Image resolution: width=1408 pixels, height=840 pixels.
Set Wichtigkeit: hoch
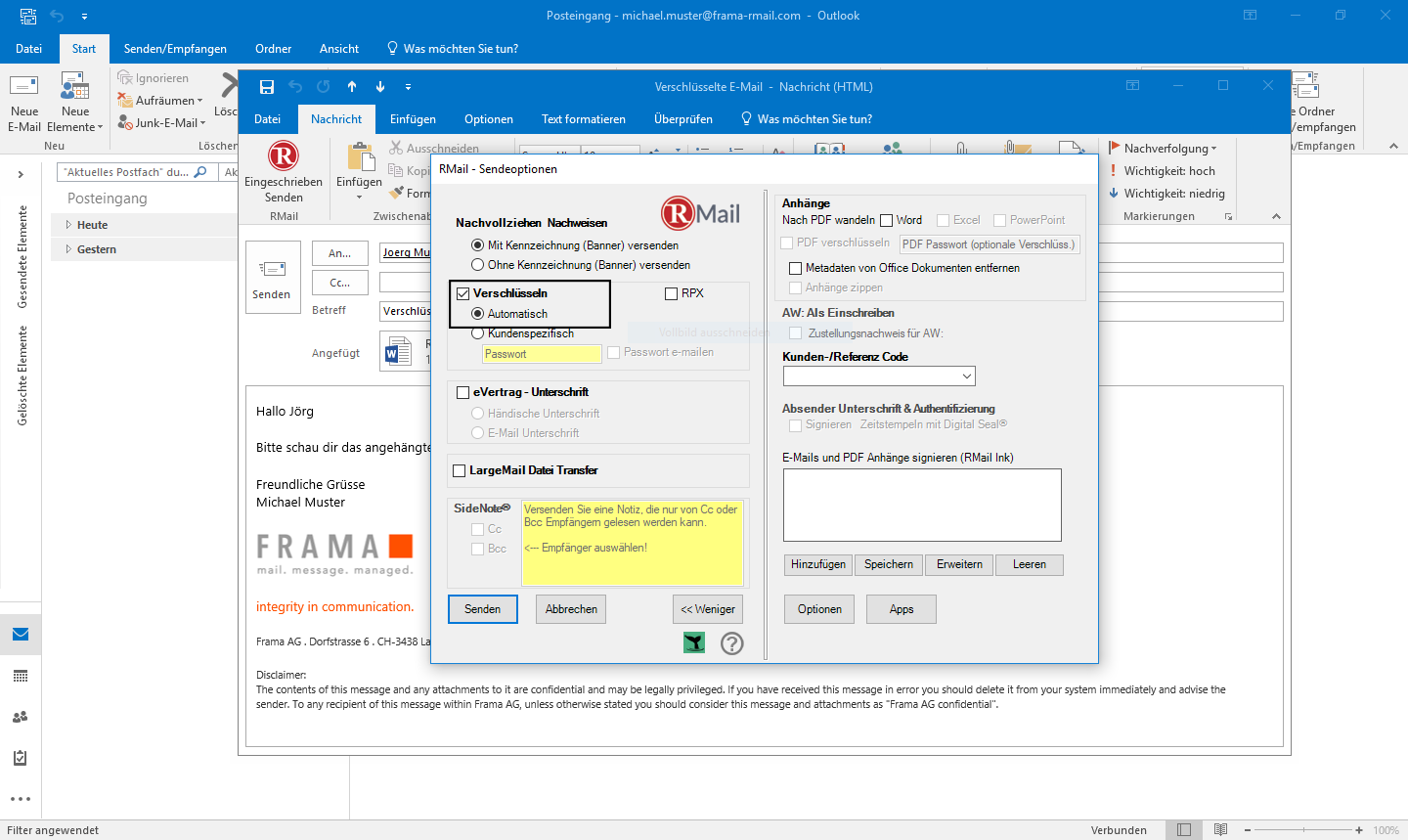1162,170
